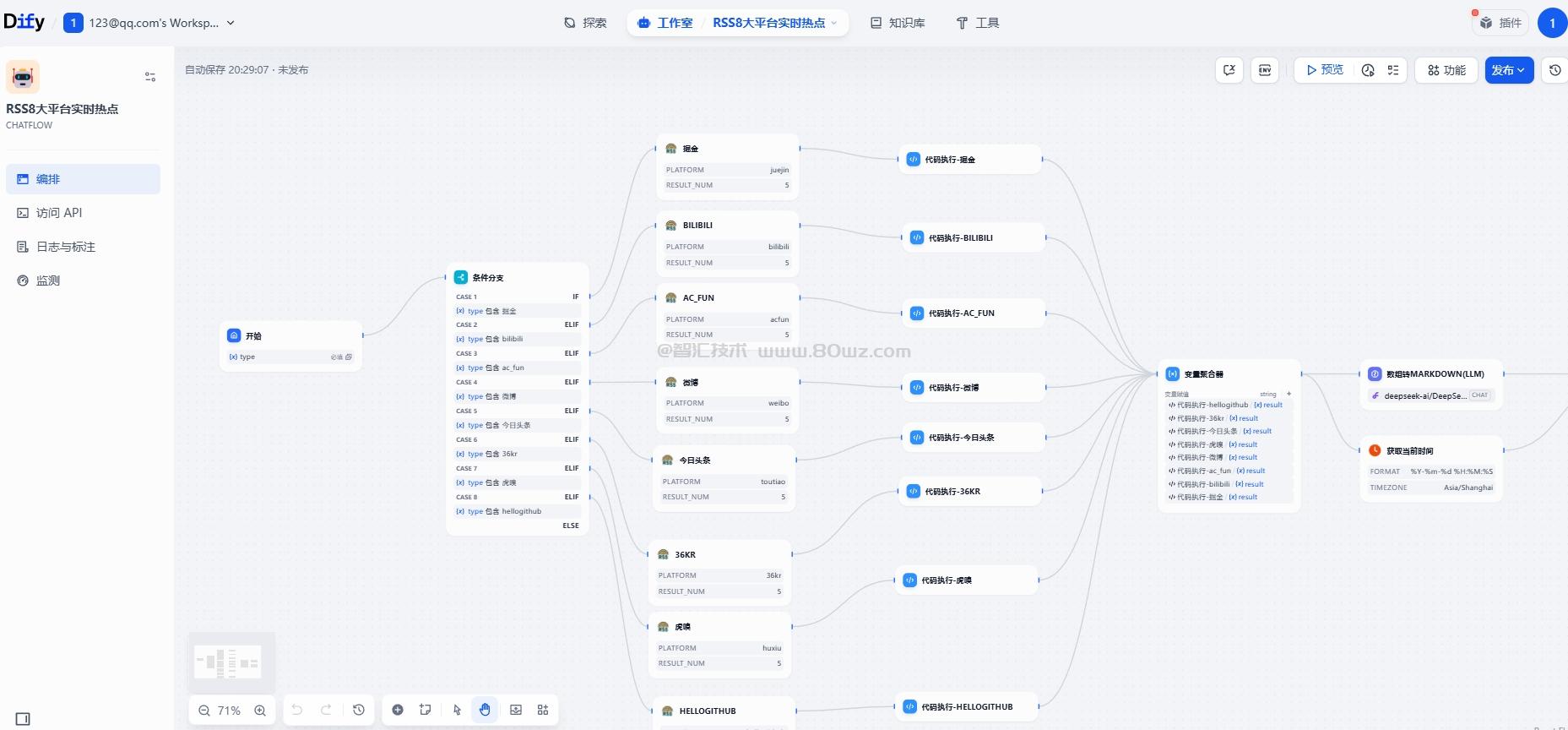Open change history icon in bottom toolbar

pos(359,710)
